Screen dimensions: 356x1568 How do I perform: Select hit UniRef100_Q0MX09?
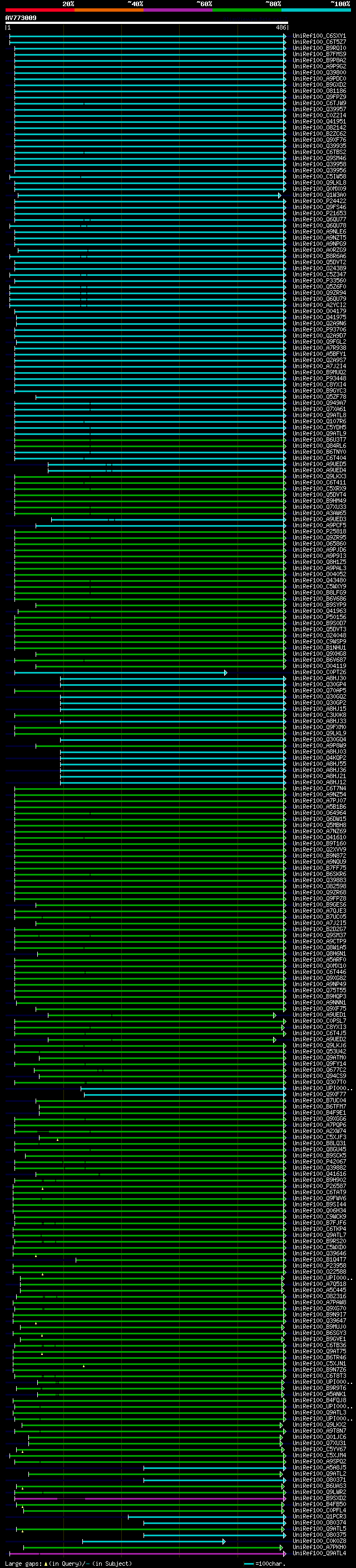point(319,189)
